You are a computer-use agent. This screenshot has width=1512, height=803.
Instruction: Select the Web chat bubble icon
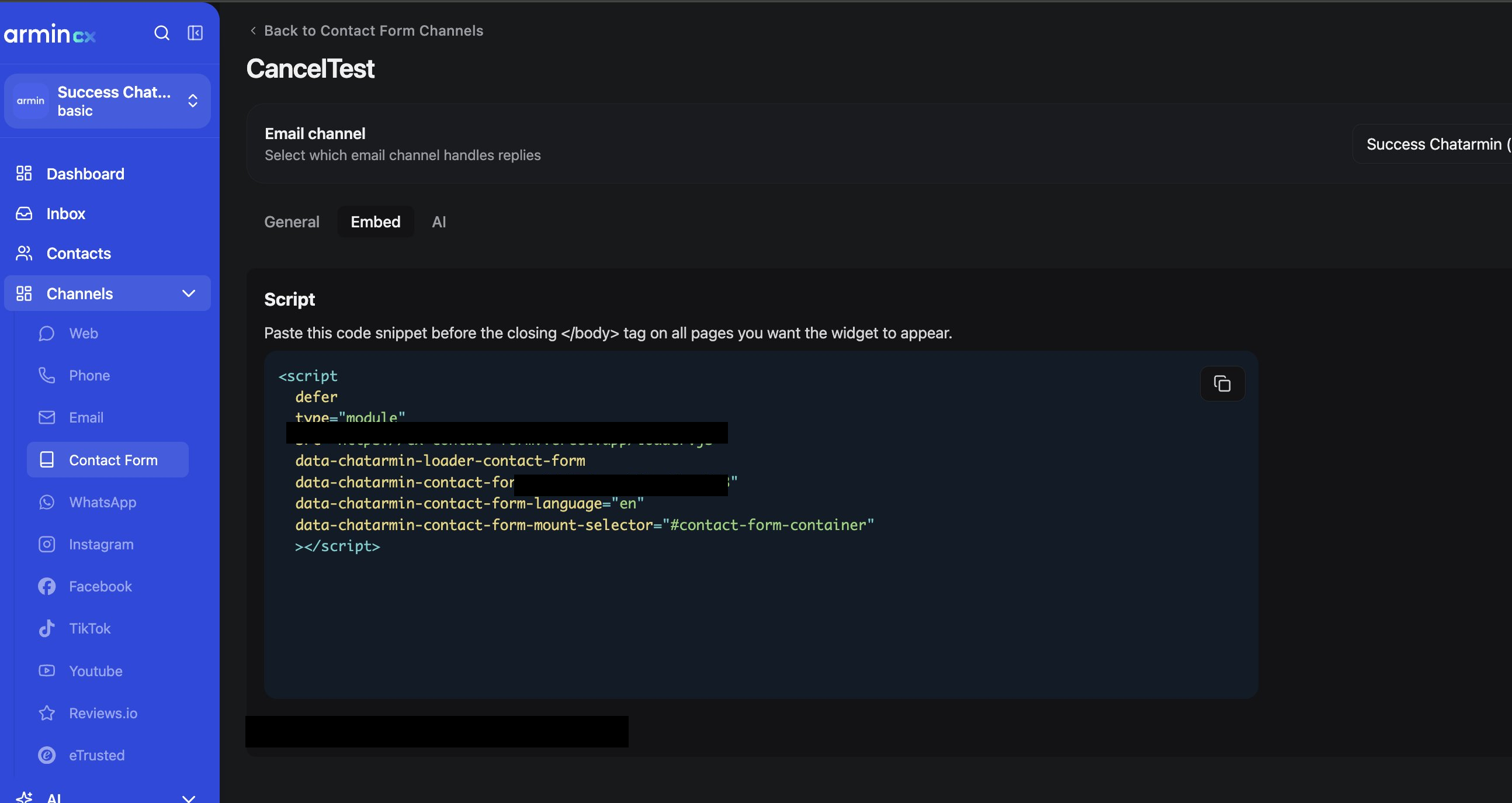point(46,333)
